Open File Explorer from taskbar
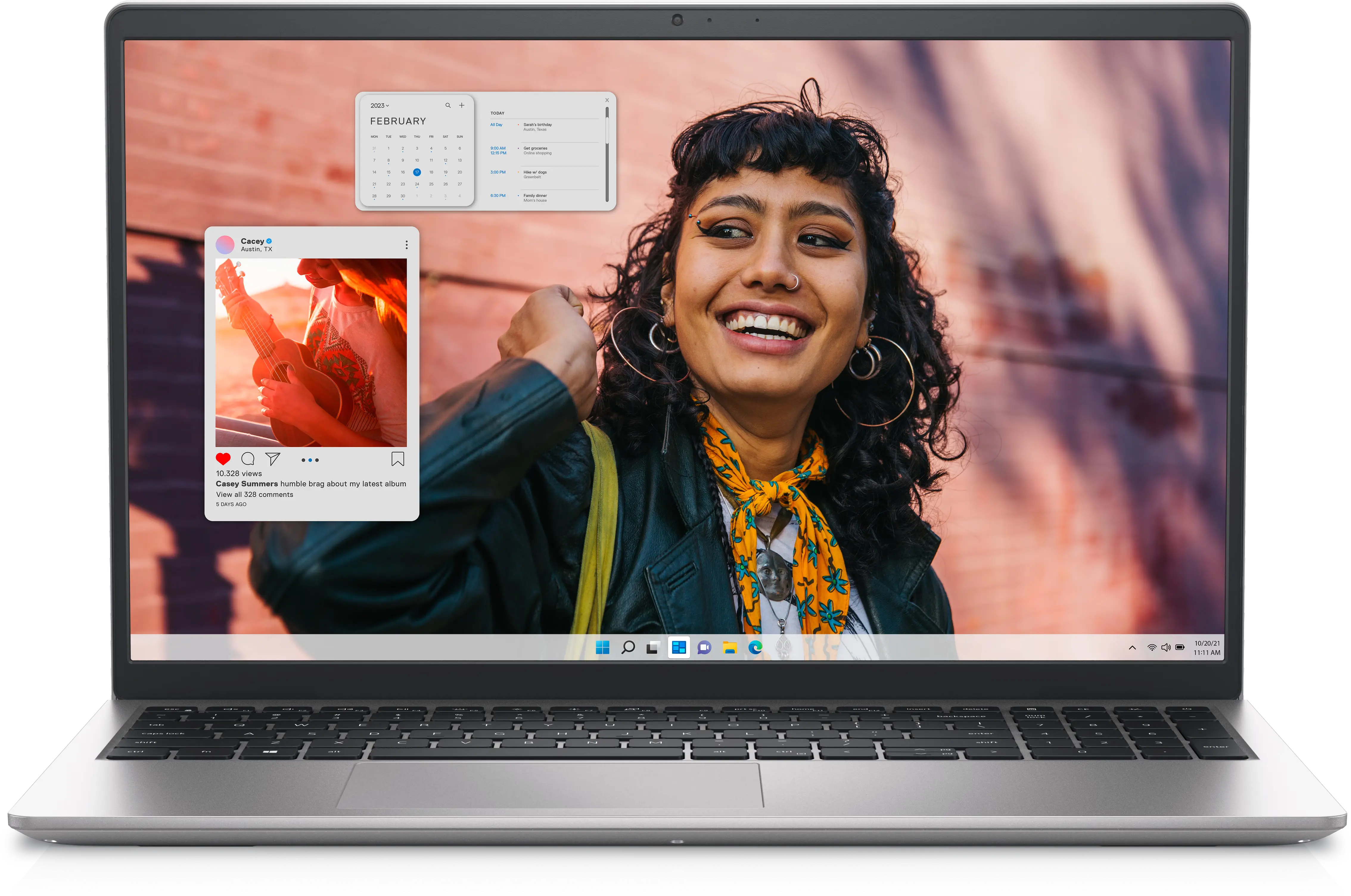The height and width of the screenshot is (896, 1351). pos(730,647)
